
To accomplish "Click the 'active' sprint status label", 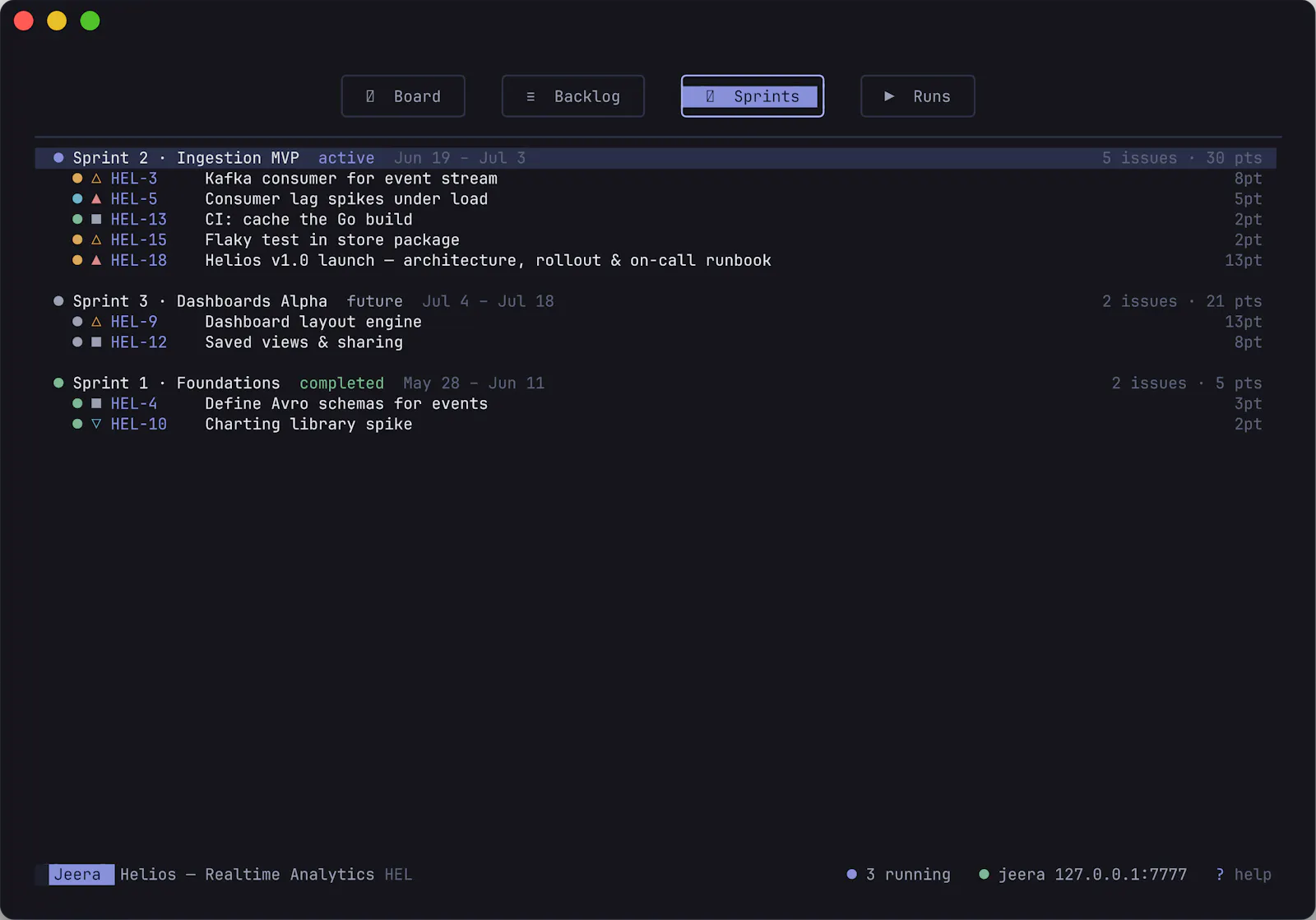I will (x=346, y=158).
